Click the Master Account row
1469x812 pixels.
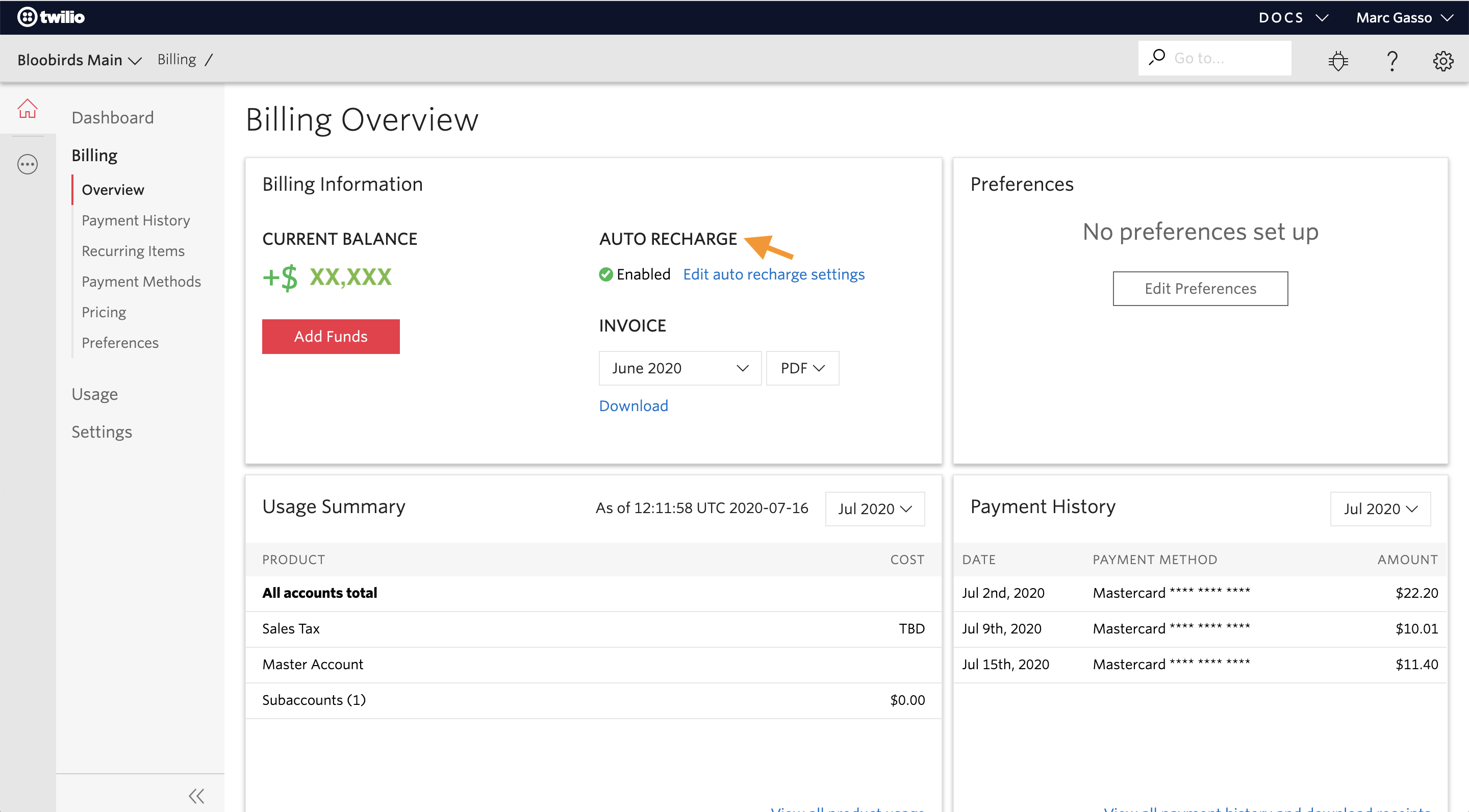tap(593, 665)
